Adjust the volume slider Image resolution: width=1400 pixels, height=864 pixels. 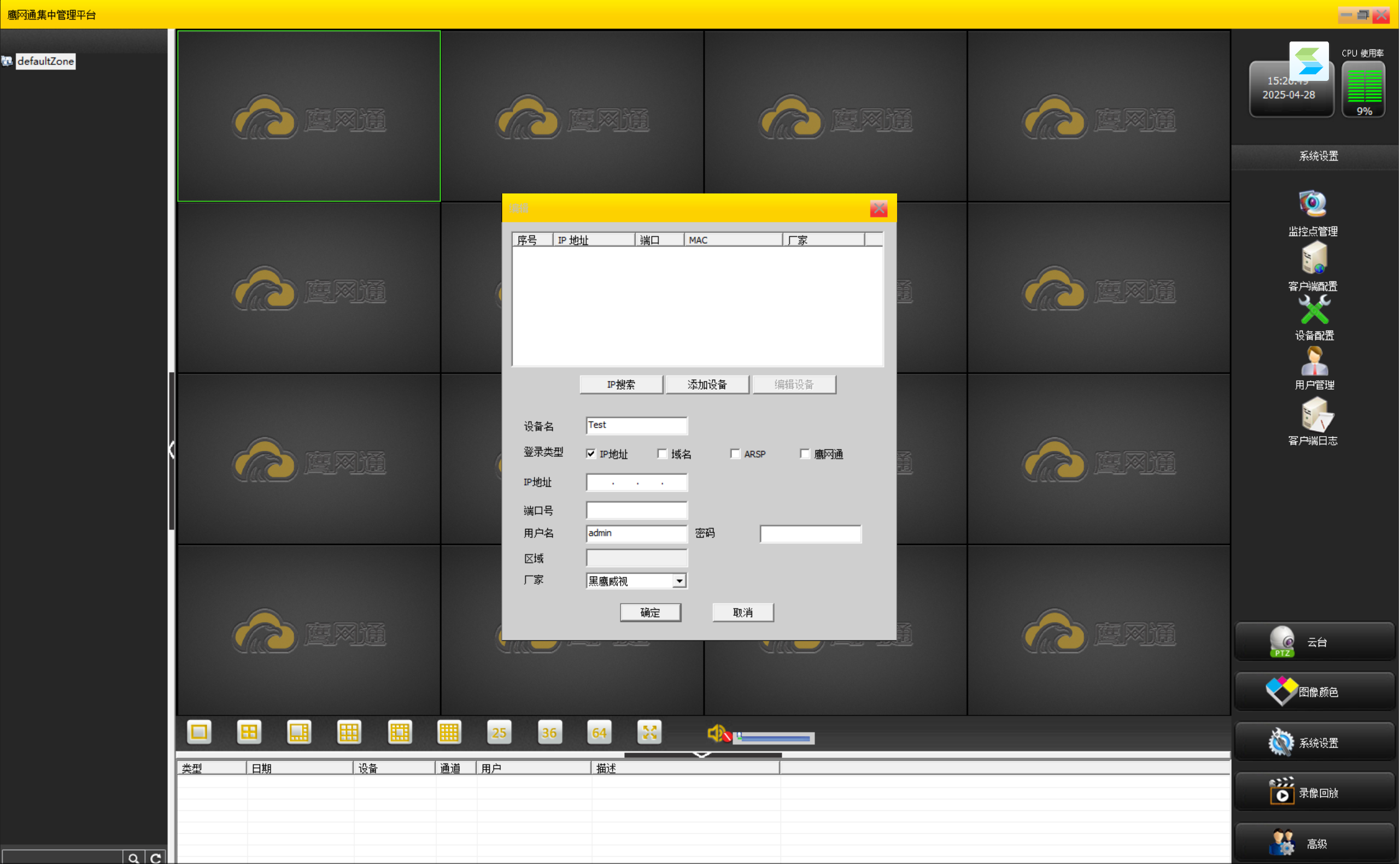tap(774, 738)
